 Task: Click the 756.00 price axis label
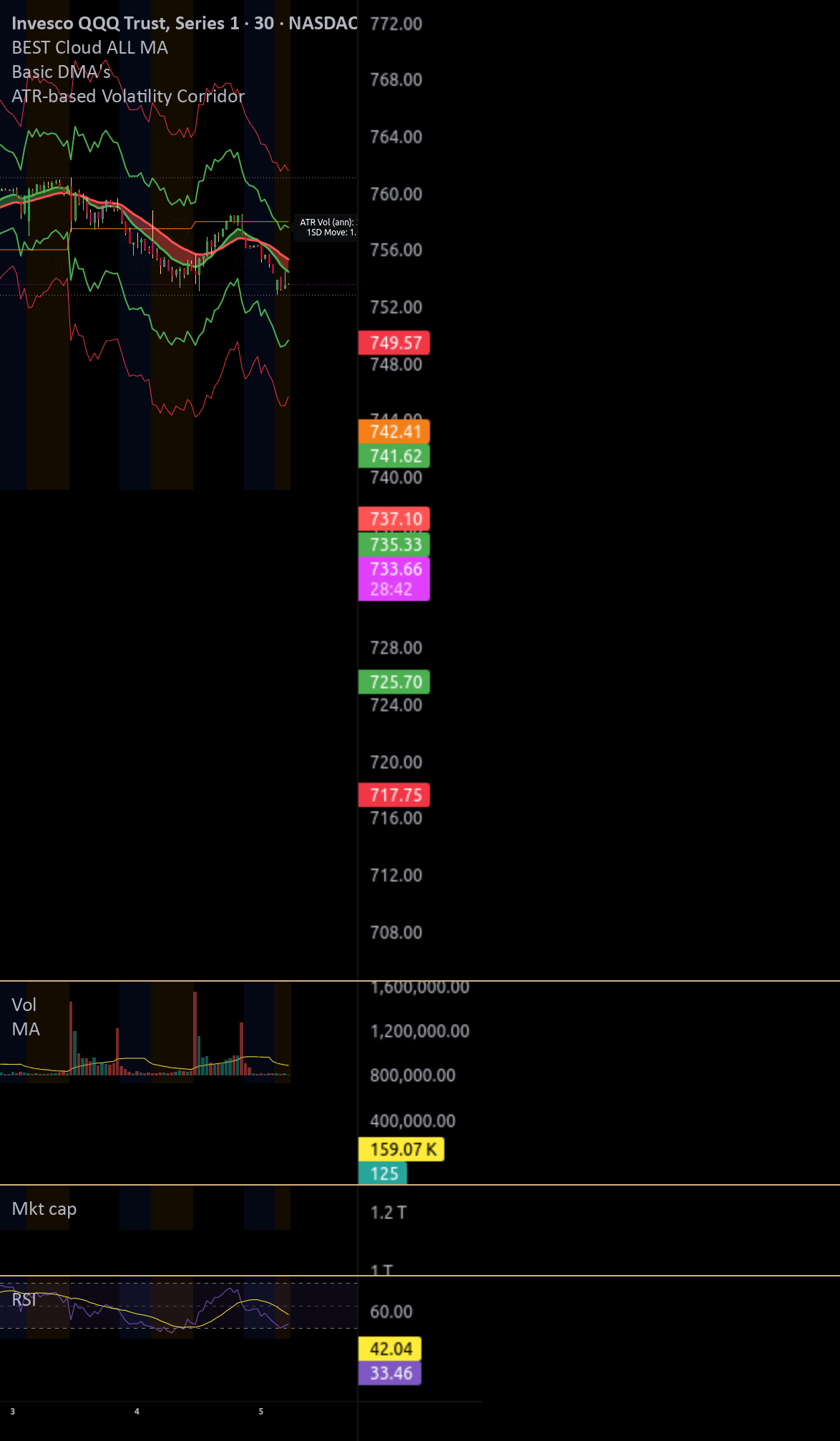pos(396,250)
